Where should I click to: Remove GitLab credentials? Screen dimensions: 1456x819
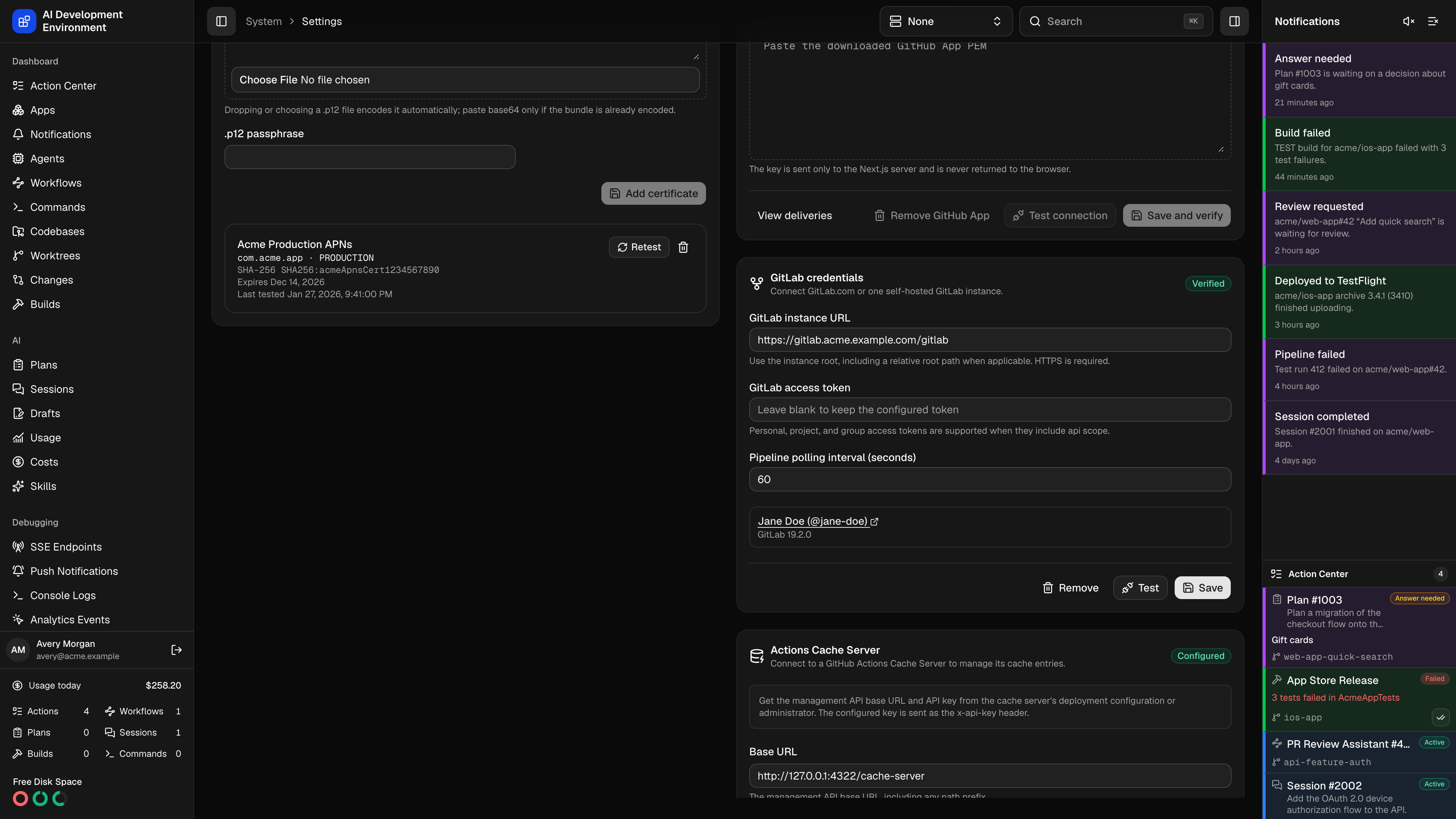point(1070,588)
